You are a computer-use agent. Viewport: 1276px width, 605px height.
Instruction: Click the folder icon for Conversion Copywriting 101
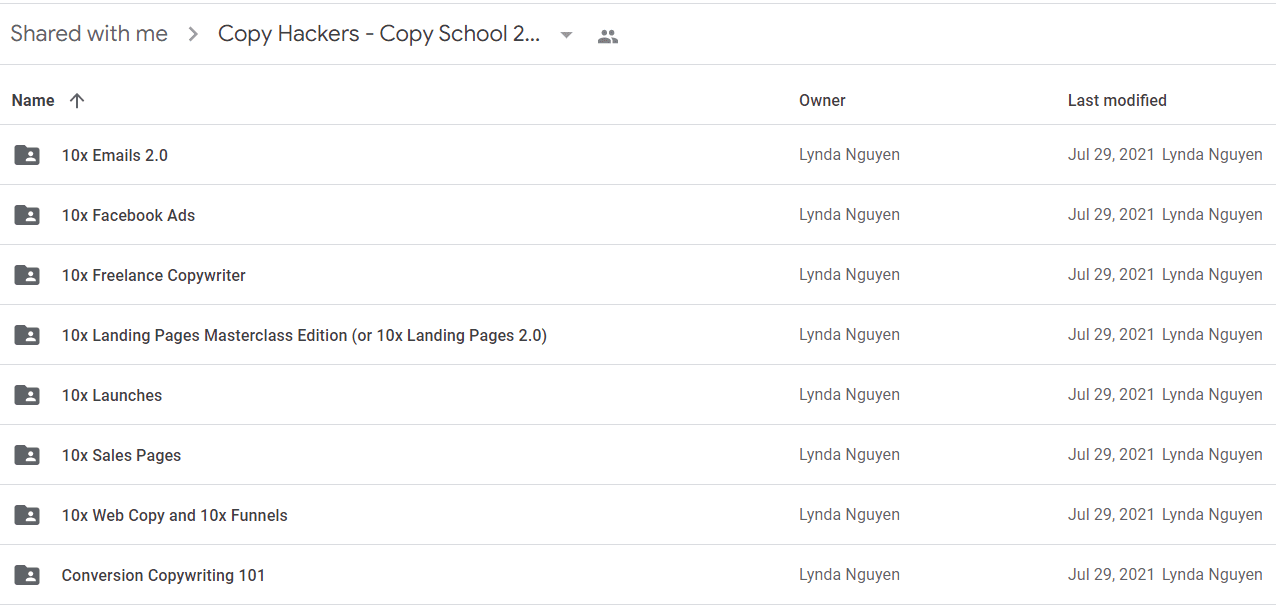click(27, 575)
